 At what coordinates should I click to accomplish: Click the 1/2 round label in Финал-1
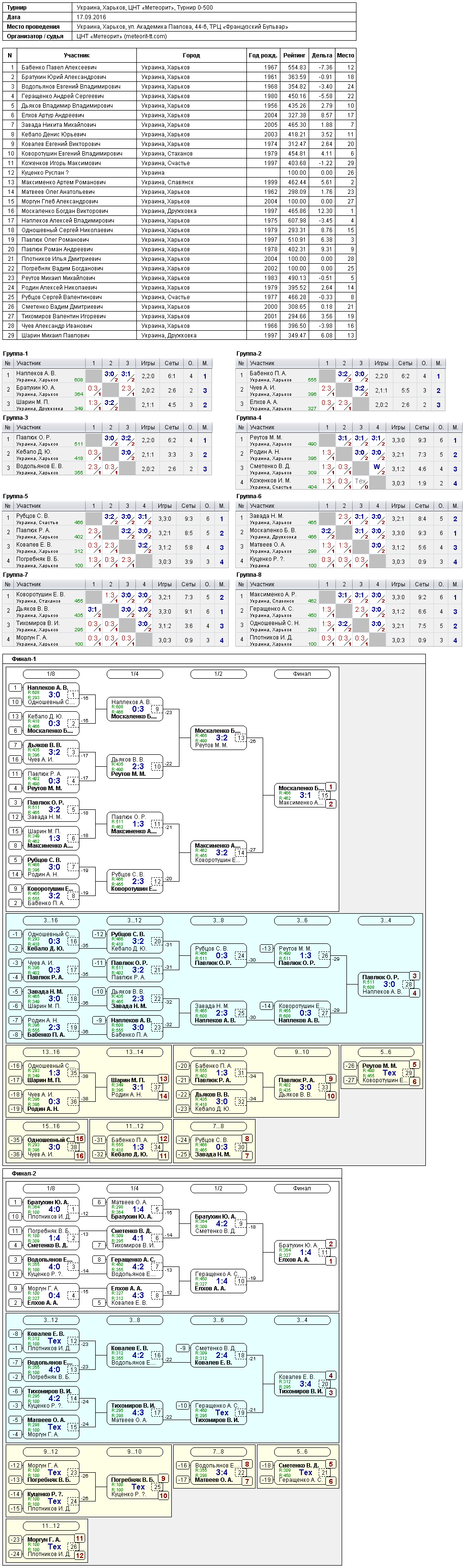[x=219, y=674]
